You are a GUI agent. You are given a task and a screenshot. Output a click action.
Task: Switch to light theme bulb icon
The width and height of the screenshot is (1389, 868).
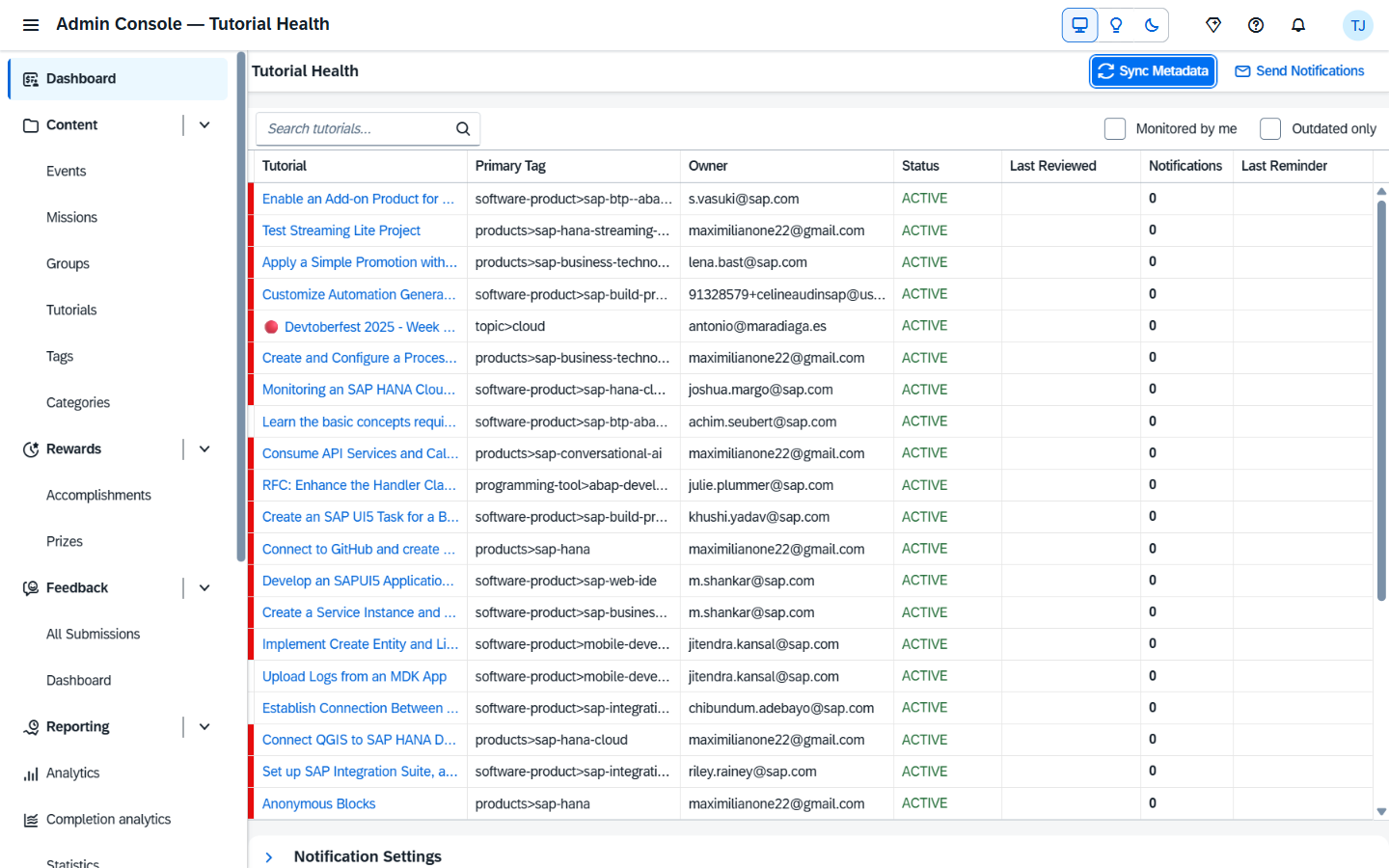coord(1116,25)
